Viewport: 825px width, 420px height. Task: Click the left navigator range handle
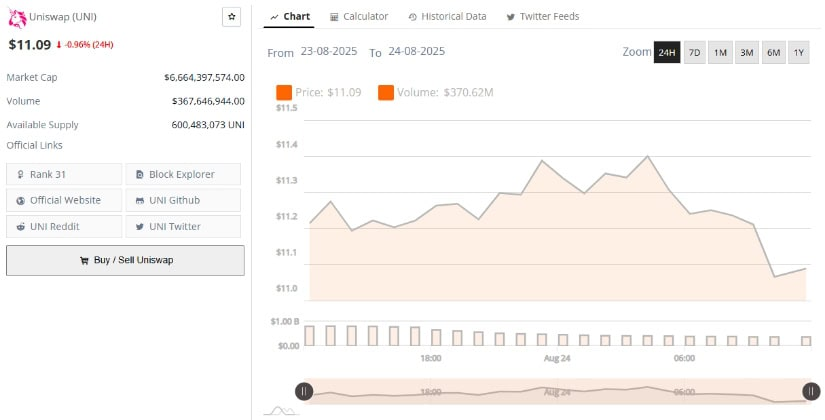pos(304,391)
